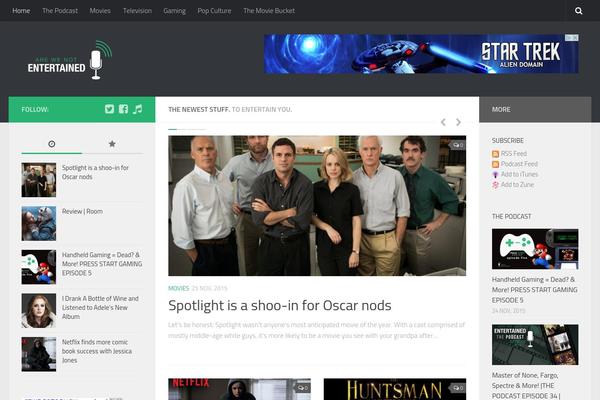
Task: Open podcast link Handheld Gaming = Dead? in right column
Action: tap(535, 290)
